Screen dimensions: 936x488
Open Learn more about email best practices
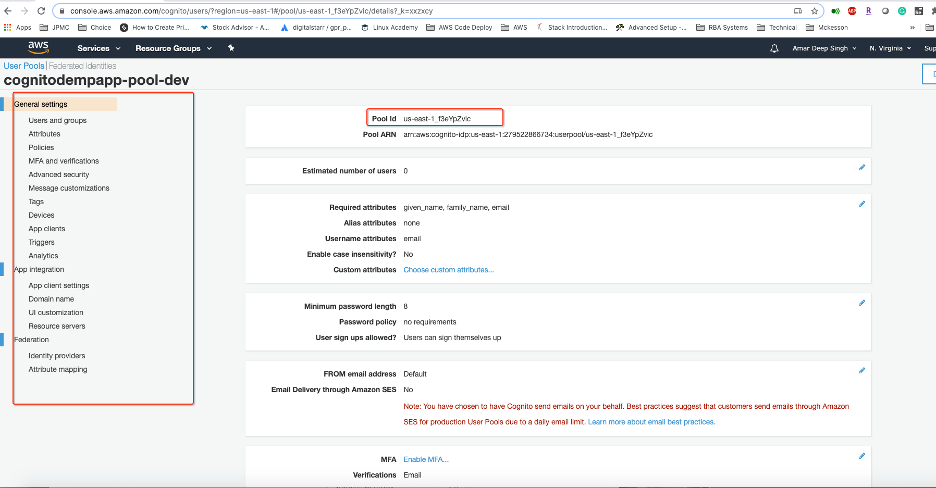pos(651,422)
